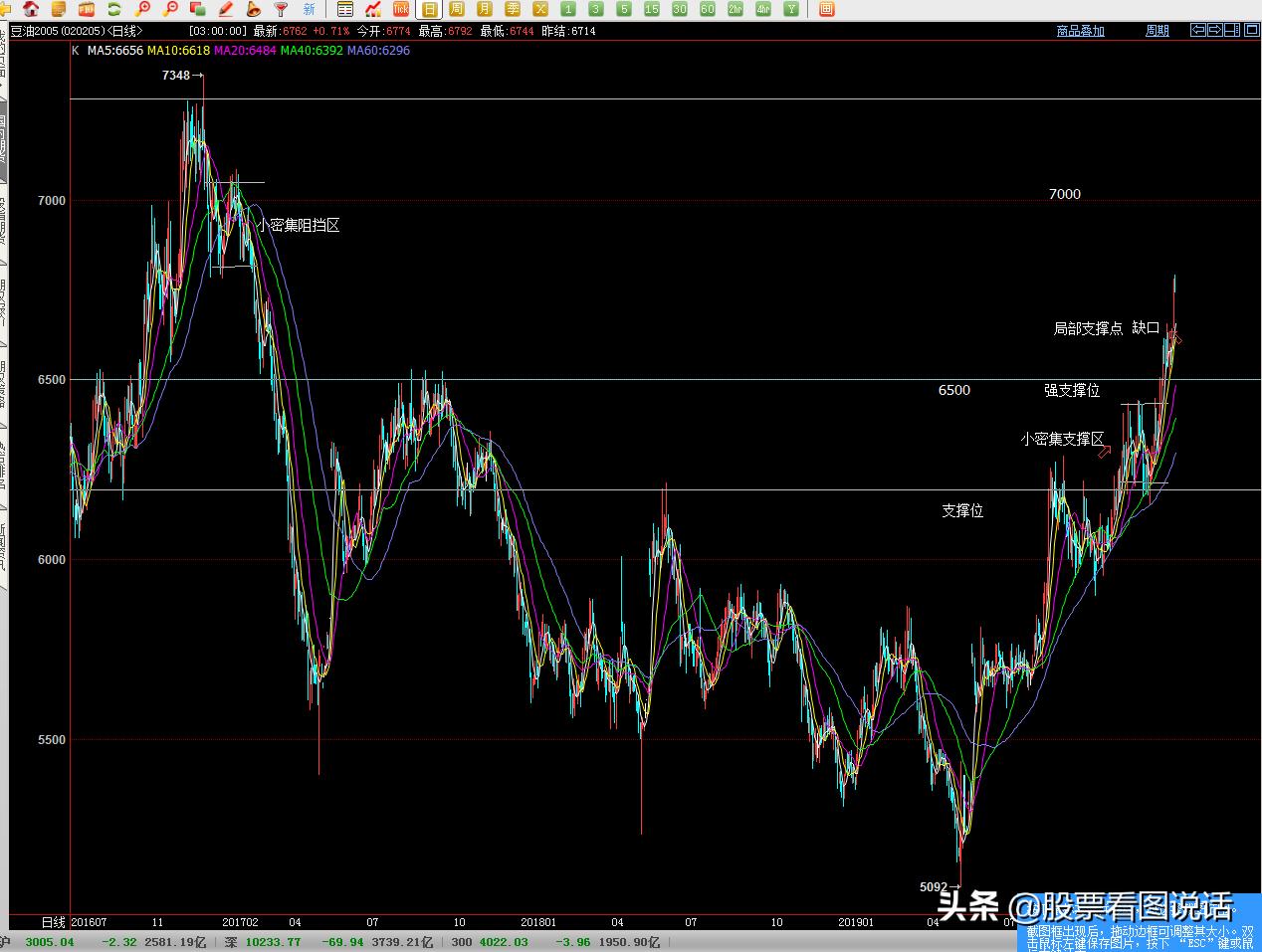
Task: Open the trend chart icon
Action: [373, 9]
